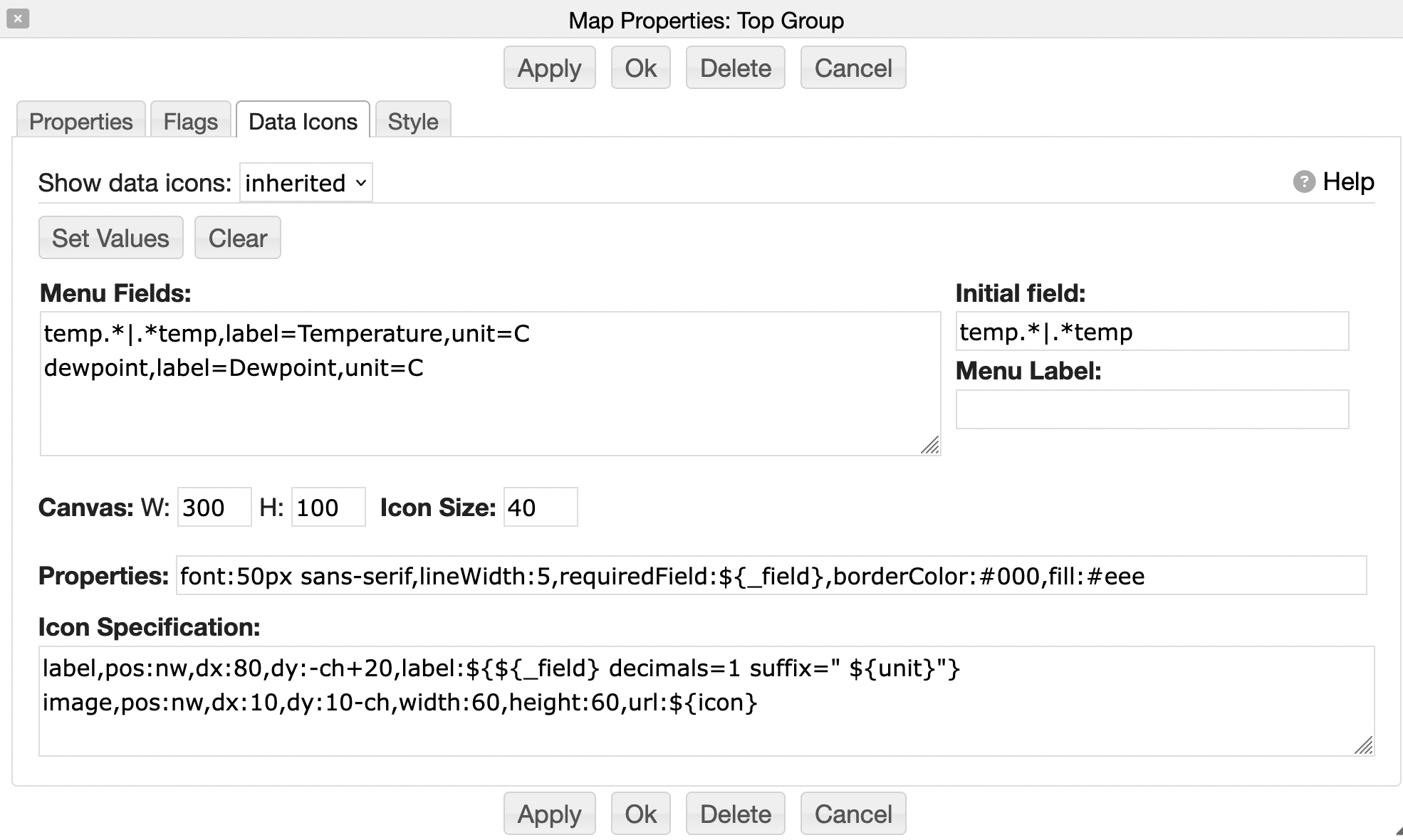Image resolution: width=1403 pixels, height=840 pixels.
Task: Click the top Apply button
Action: tap(549, 68)
